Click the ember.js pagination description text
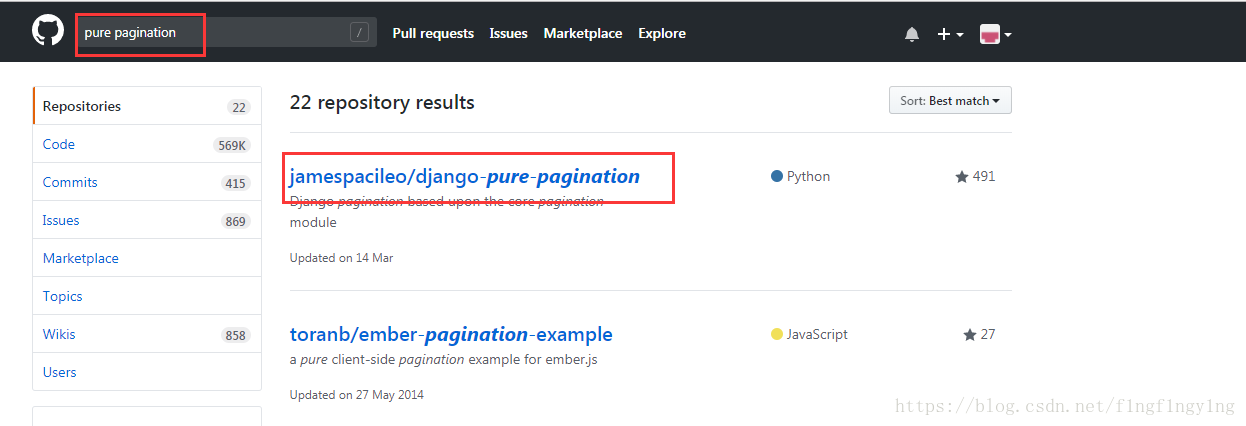Viewport: 1246px width, 426px height. pyautogui.click(x=443, y=360)
